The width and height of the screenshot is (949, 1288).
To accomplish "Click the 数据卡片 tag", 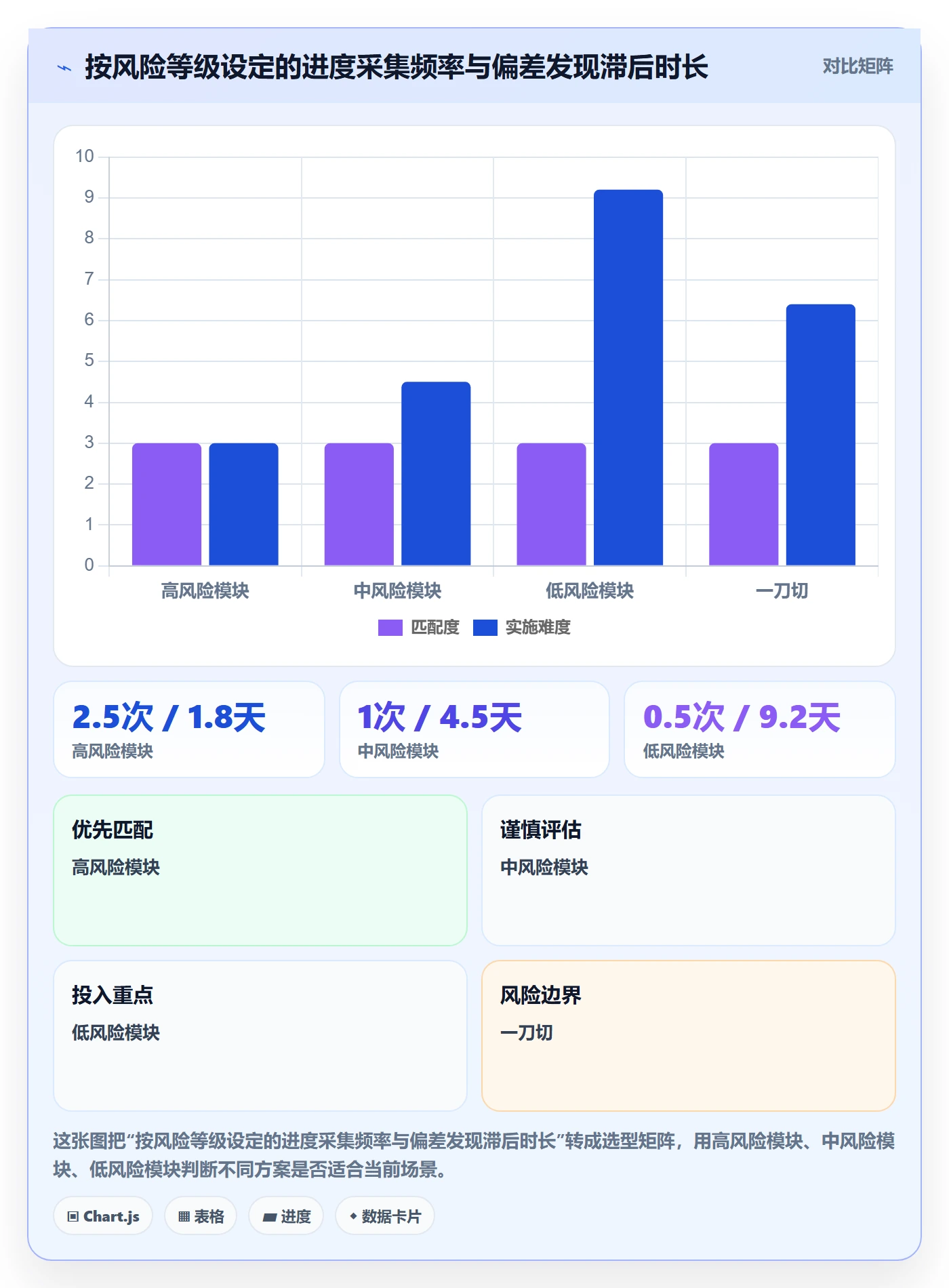I will pyautogui.click(x=385, y=1216).
